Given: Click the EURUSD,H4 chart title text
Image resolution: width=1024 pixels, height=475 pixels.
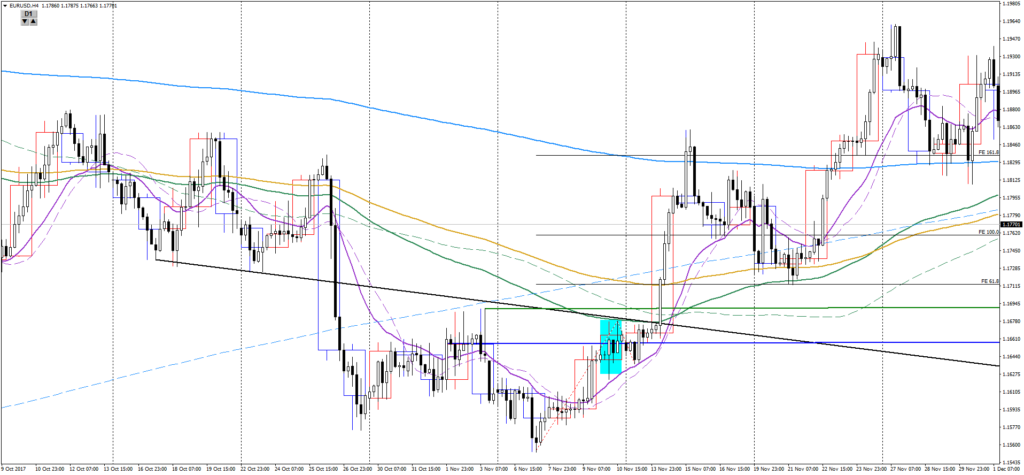Looking at the screenshot, I should click(24, 5).
